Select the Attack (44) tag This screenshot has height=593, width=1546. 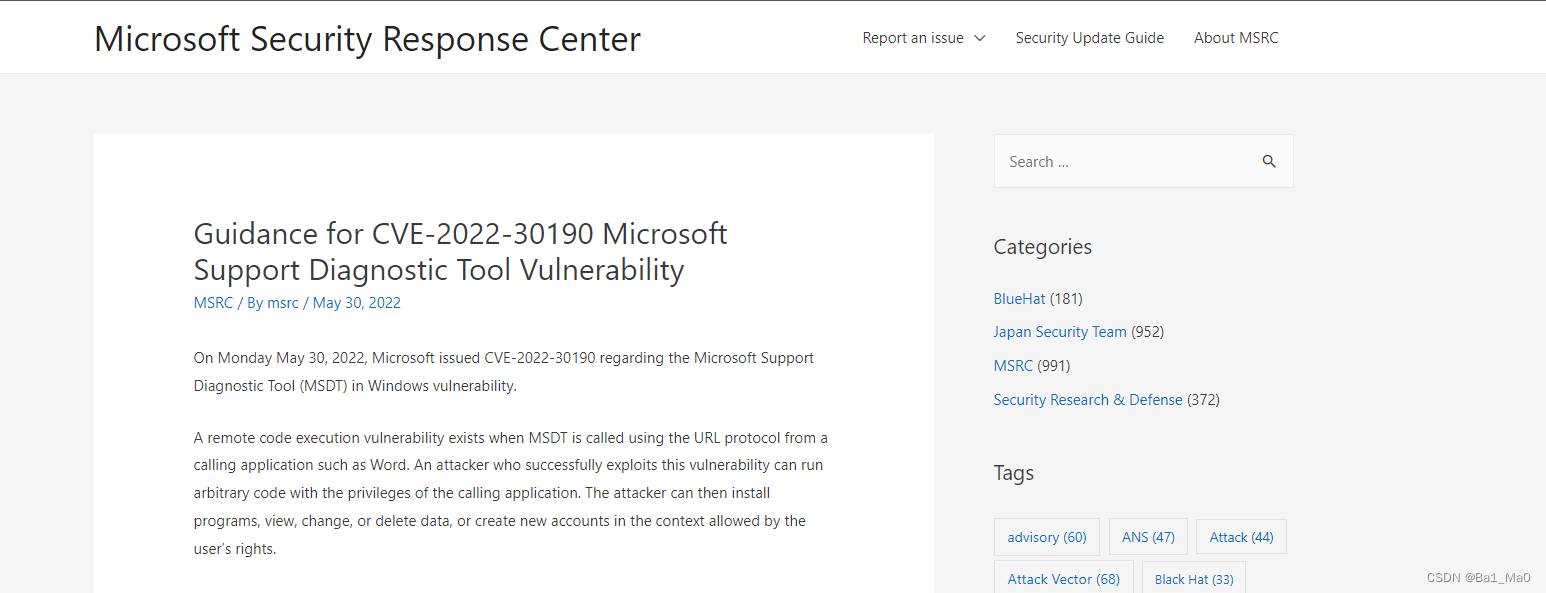(x=1241, y=537)
